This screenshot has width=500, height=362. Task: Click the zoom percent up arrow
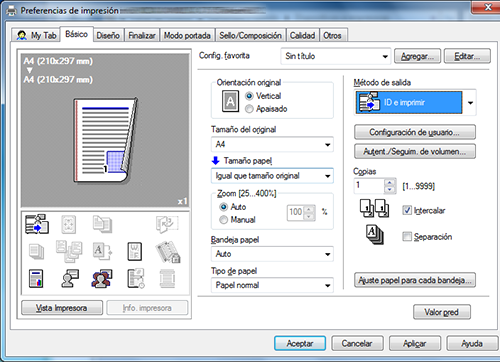coord(309,209)
